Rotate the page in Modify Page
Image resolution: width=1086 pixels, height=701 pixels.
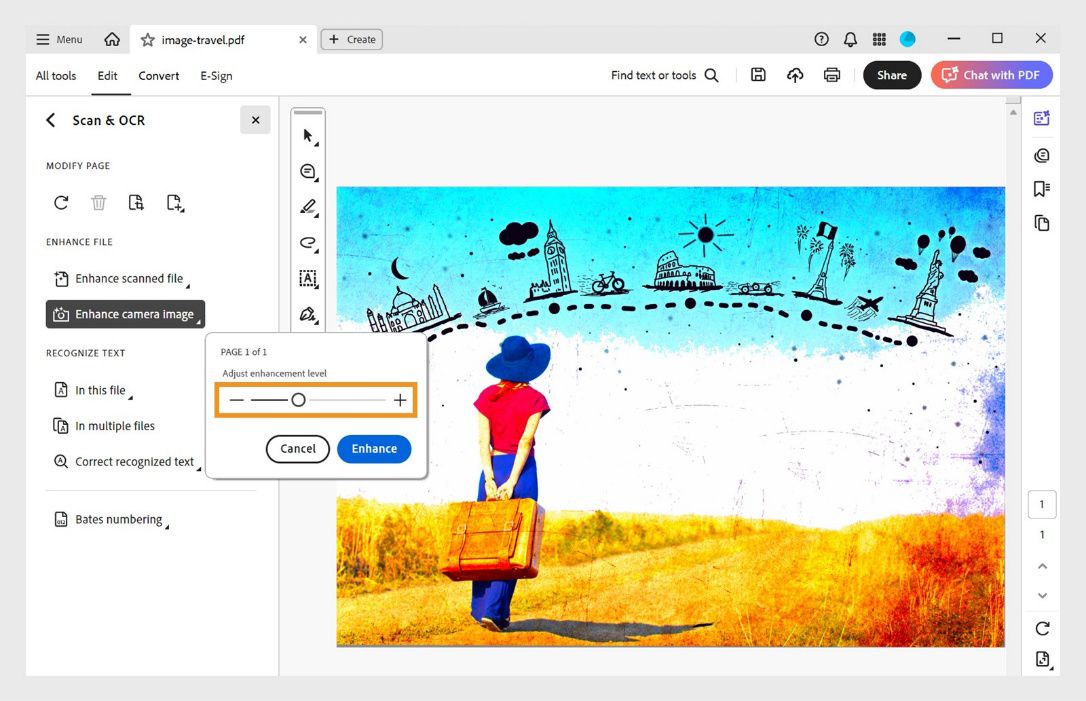click(61, 202)
